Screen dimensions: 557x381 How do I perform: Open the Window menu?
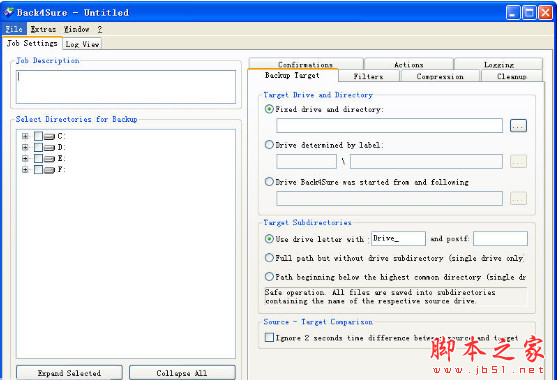76,29
